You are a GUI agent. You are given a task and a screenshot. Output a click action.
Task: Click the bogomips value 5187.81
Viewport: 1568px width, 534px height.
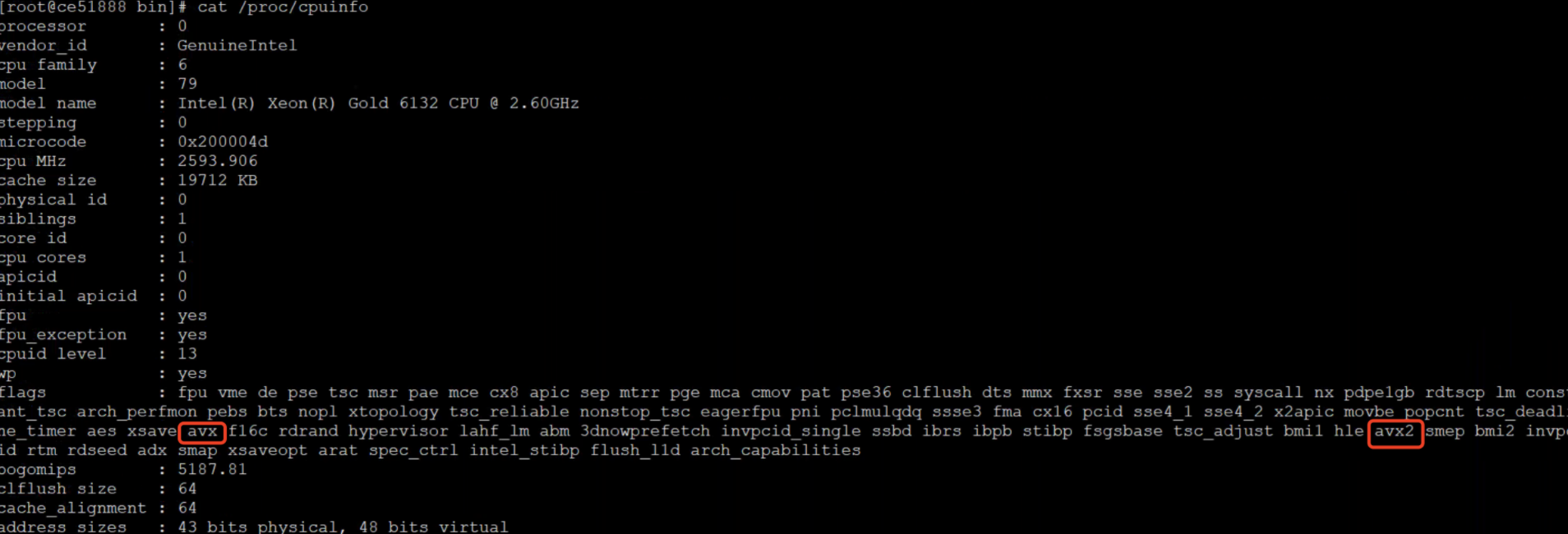(x=212, y=470)
